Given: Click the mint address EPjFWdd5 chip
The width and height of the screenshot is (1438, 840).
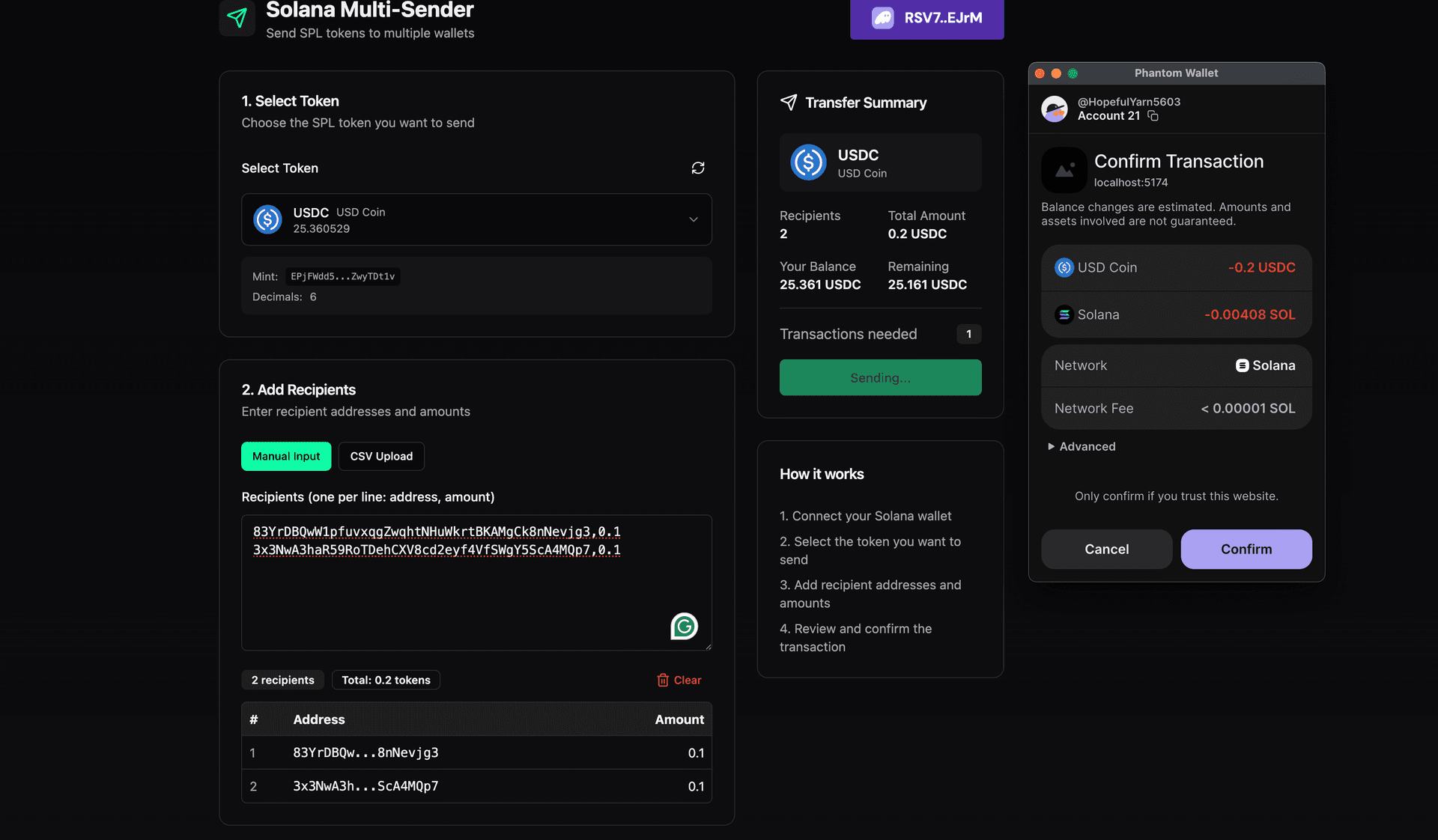Looking at the screenshot, I should (342, 276).
